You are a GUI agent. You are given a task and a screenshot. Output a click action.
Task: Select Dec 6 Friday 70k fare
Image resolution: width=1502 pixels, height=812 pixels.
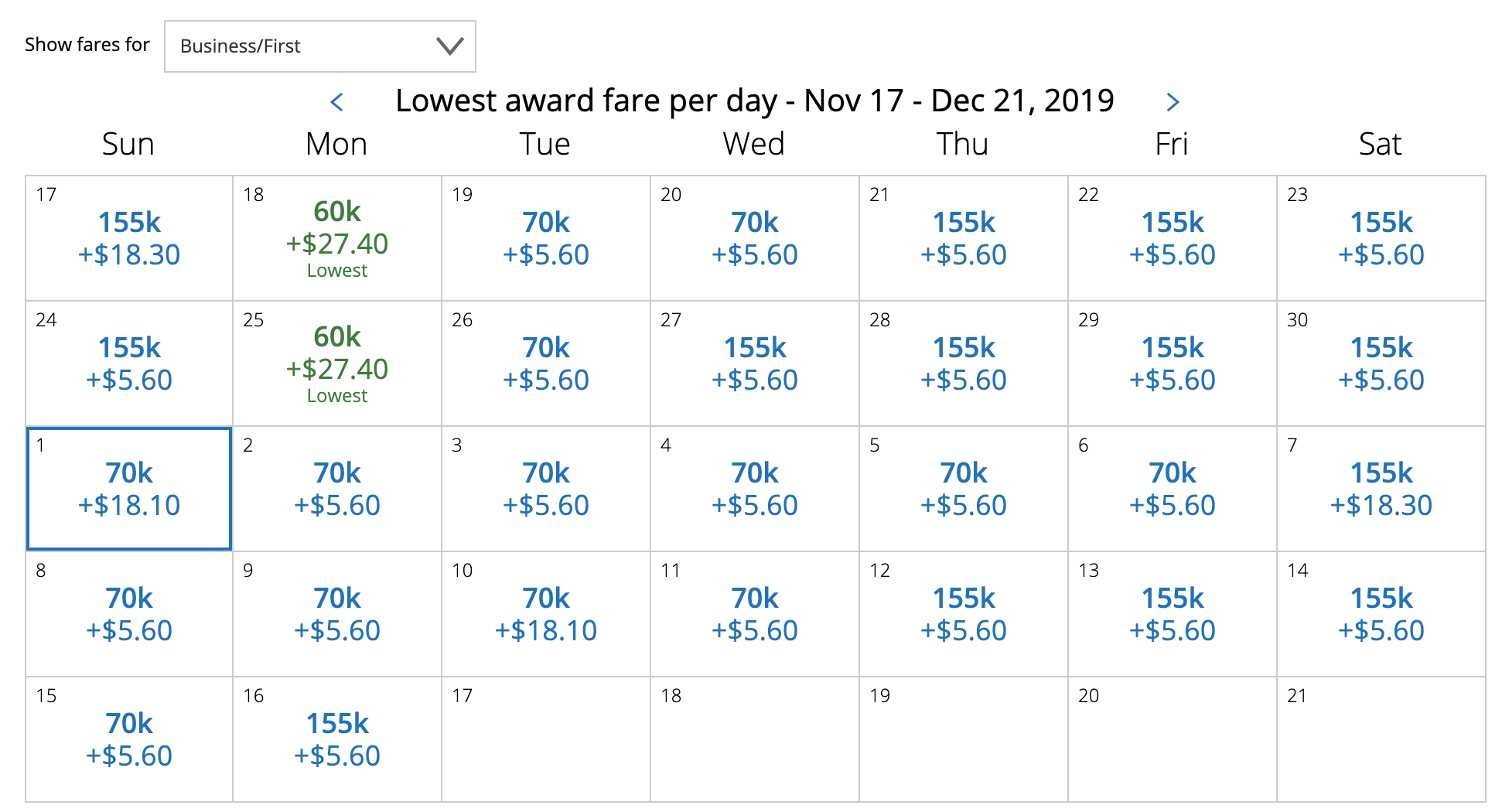click(1173, 489)
